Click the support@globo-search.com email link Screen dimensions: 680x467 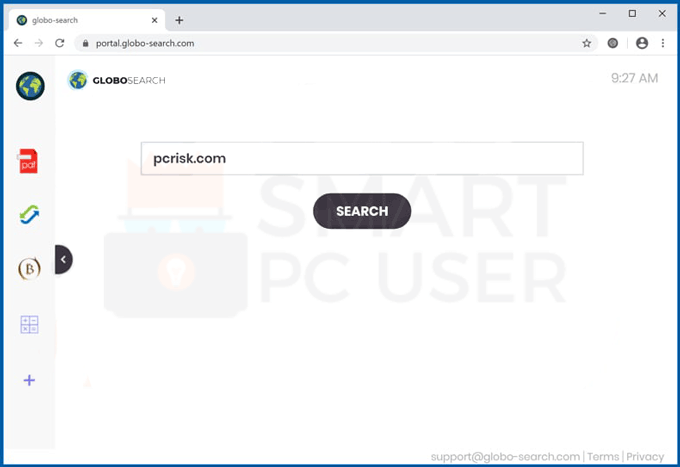505,457
